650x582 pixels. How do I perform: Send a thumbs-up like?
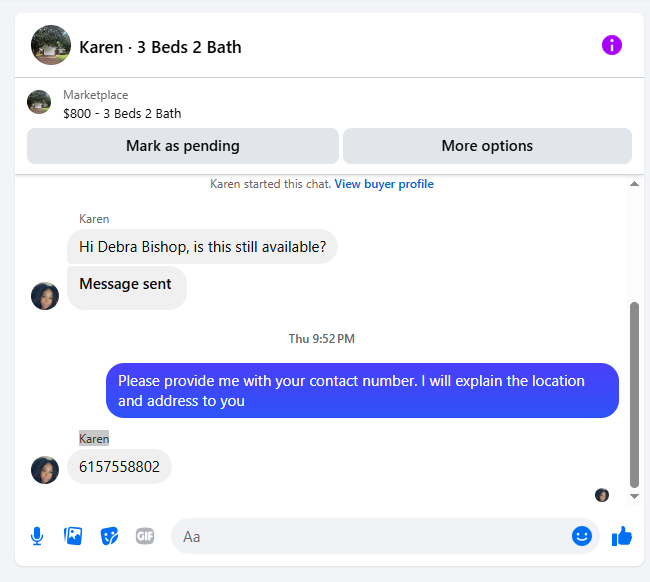(x=622, y=536)
